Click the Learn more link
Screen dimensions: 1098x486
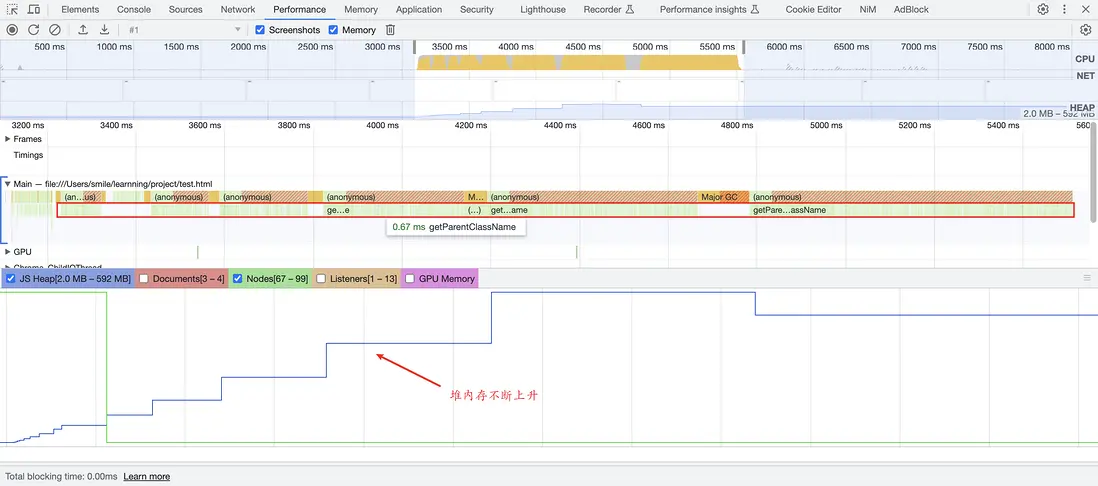click(x=146, y=476)
